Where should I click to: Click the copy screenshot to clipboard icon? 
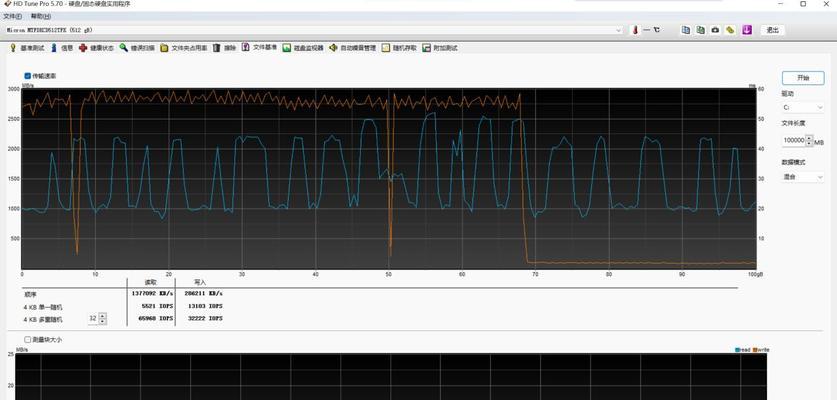(x=701, y=30)
